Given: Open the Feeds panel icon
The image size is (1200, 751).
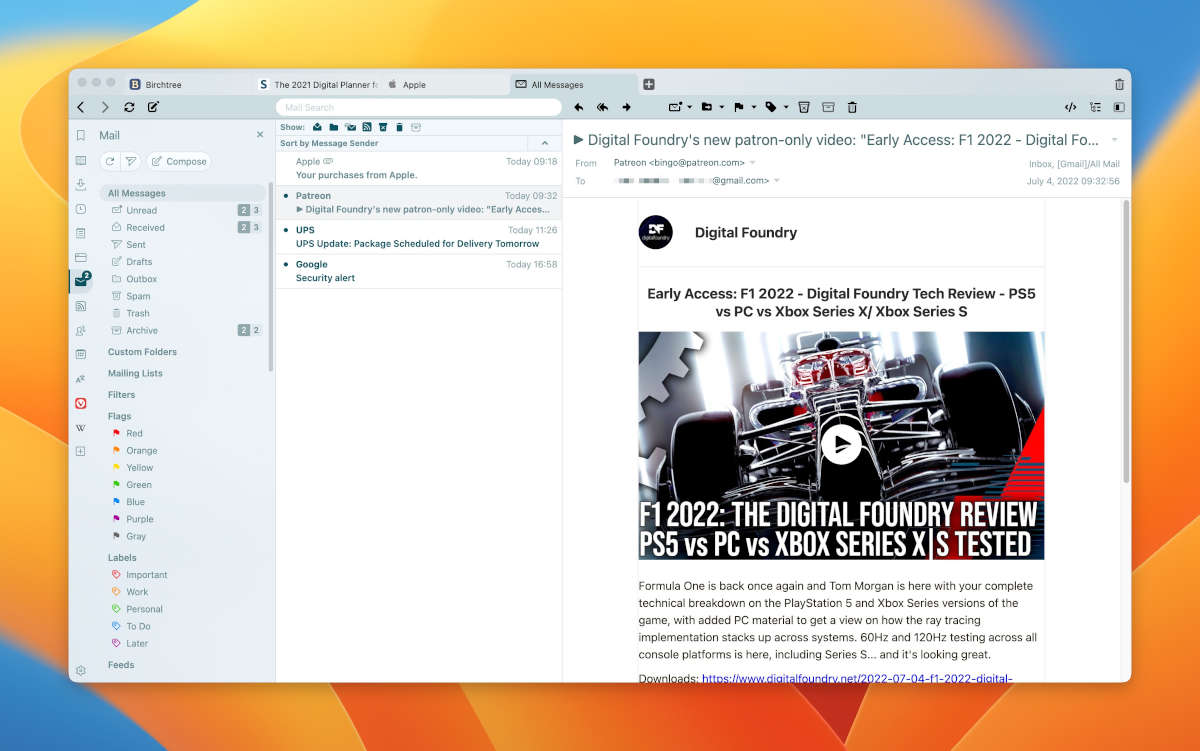Looking at the screenshot, I should click(81, 306).
